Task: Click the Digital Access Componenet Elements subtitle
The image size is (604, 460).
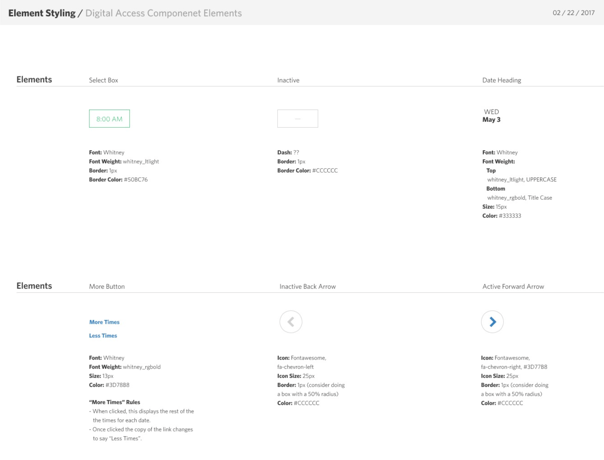Action: pyautogui.click(x=163, y=13)
